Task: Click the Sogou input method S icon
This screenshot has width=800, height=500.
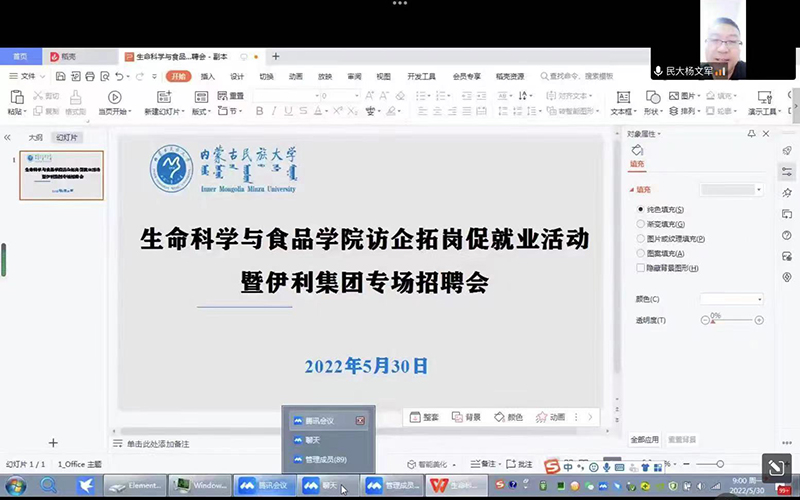Action: point(552,466)
